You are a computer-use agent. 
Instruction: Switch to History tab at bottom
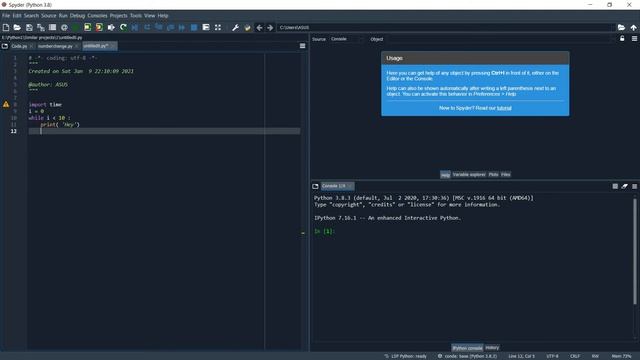click(x=492, y=348)
